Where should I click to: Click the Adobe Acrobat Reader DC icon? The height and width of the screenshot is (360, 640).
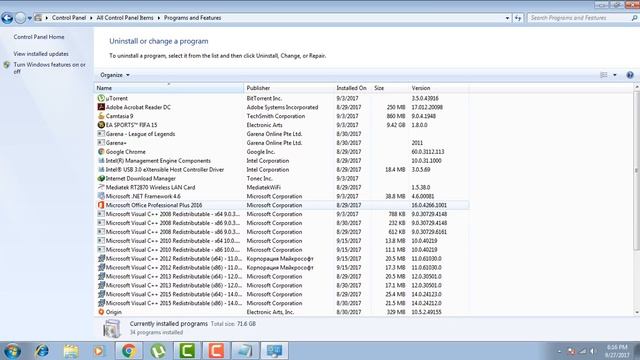click(101, 107)
